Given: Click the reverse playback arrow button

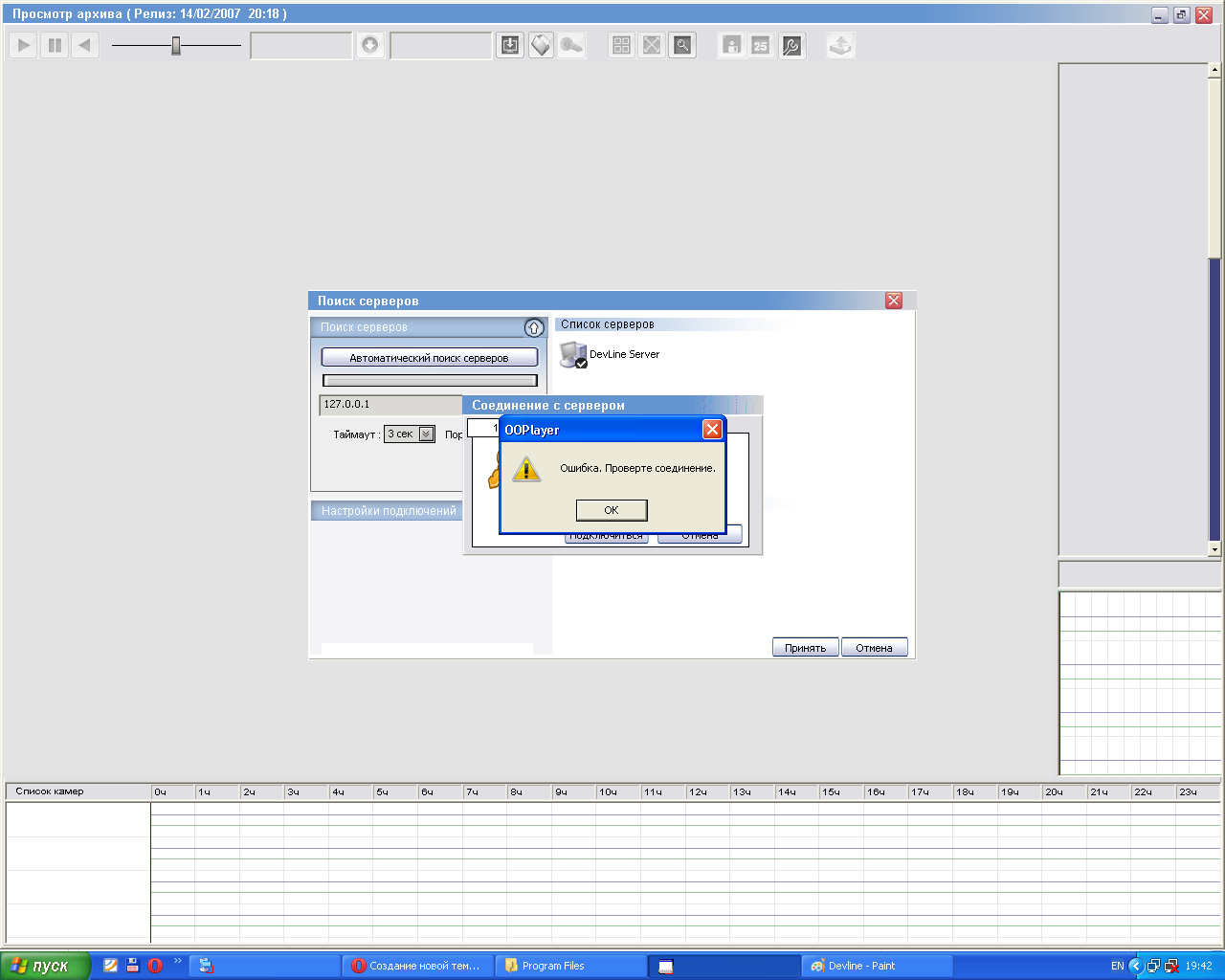Looking at the screenshot, I should pyautogui.click(x=85, y=45).
